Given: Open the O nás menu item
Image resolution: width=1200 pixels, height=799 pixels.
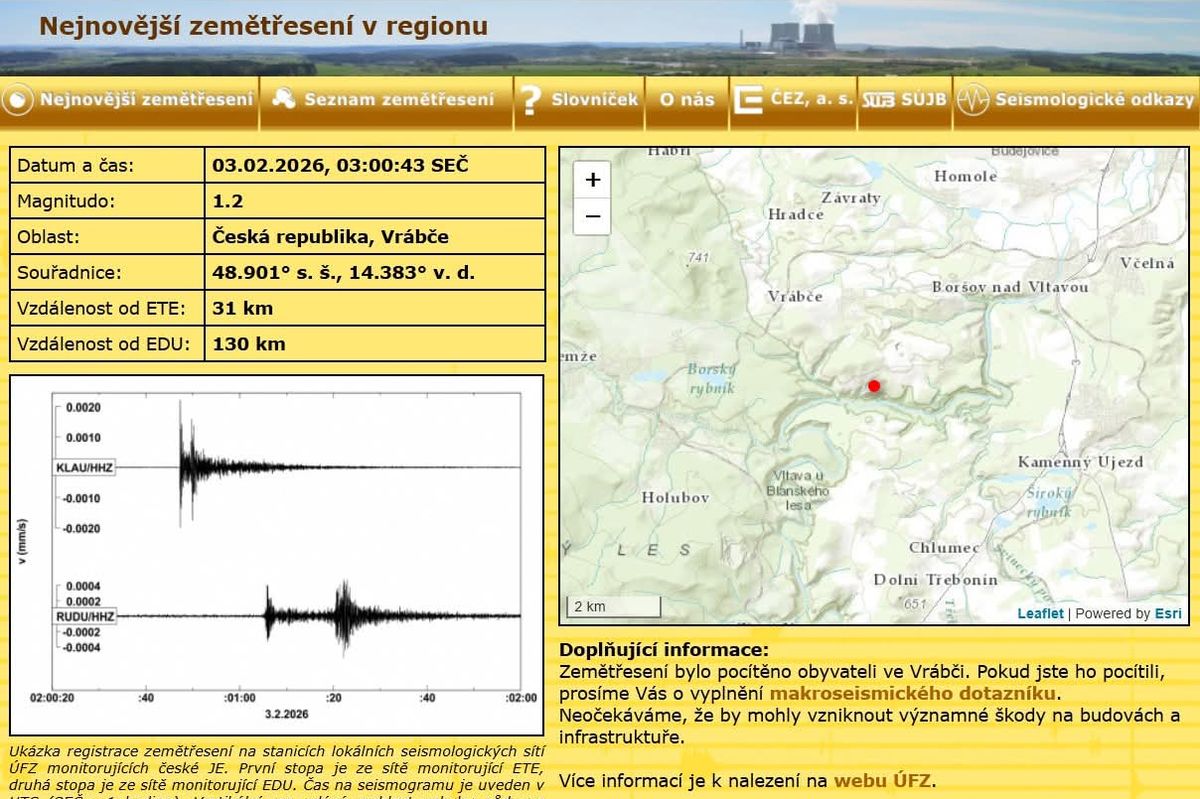Looking at the screenshot, I should (x=687, y=100).
